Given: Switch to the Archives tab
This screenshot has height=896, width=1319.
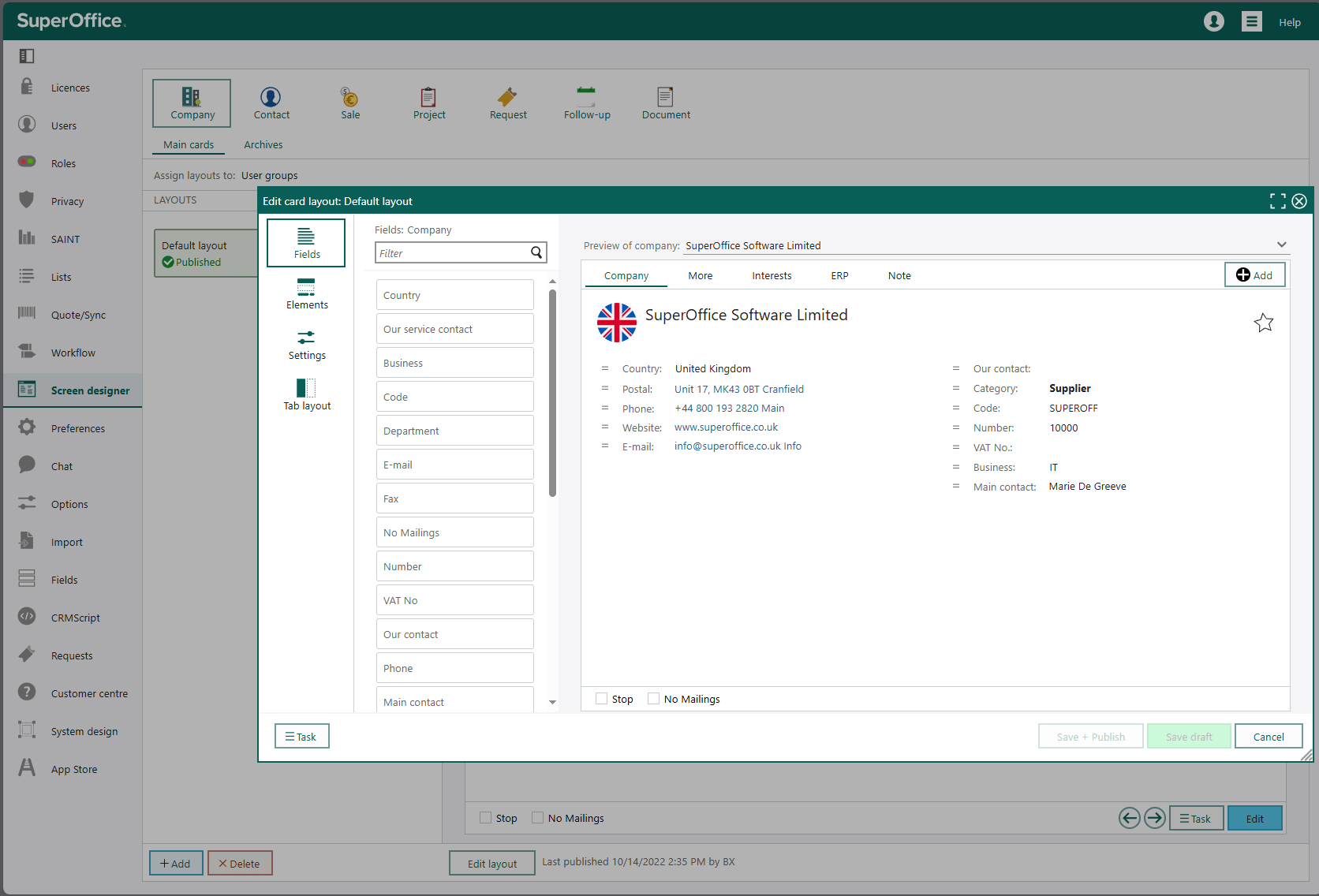Looking at the screenshot, I should (263, 144).
